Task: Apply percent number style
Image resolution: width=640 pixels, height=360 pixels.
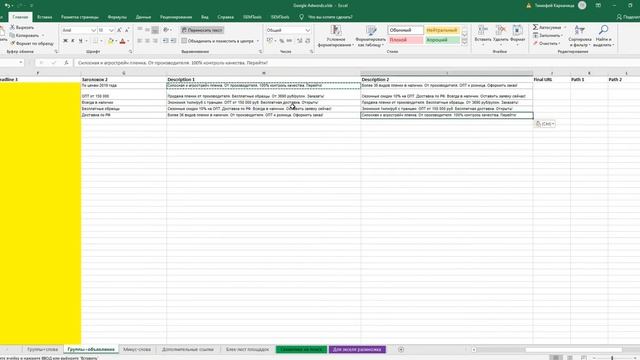Action: tap(282, 41)
